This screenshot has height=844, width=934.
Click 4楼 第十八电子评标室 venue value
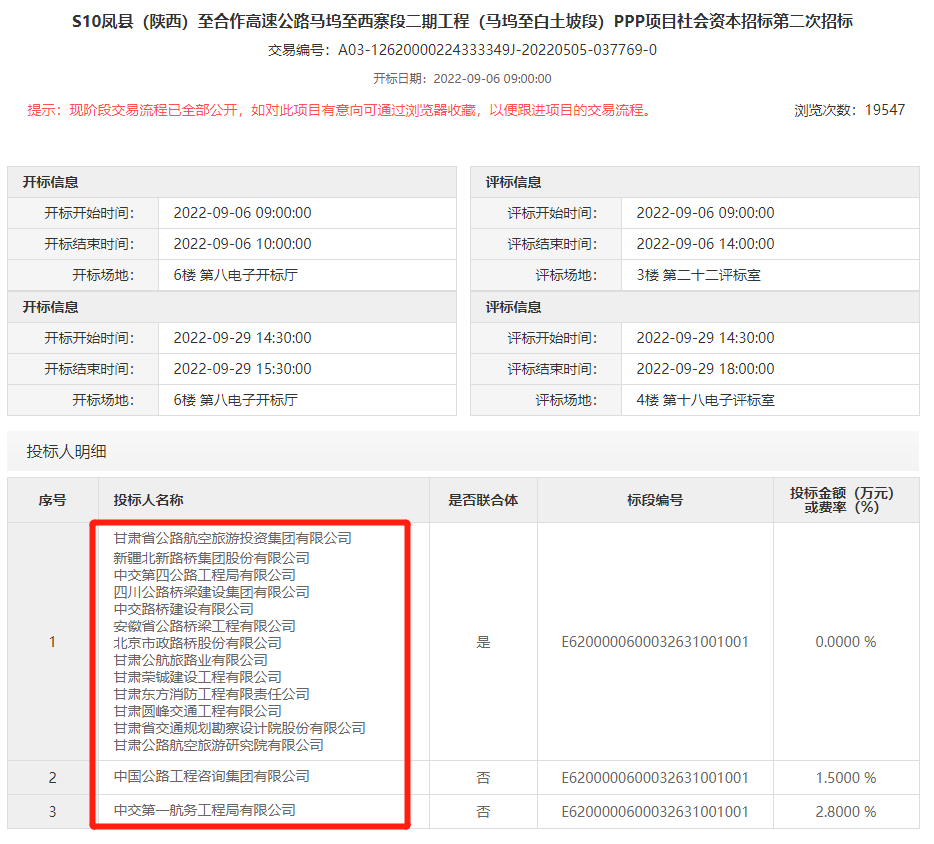(705, 400)
